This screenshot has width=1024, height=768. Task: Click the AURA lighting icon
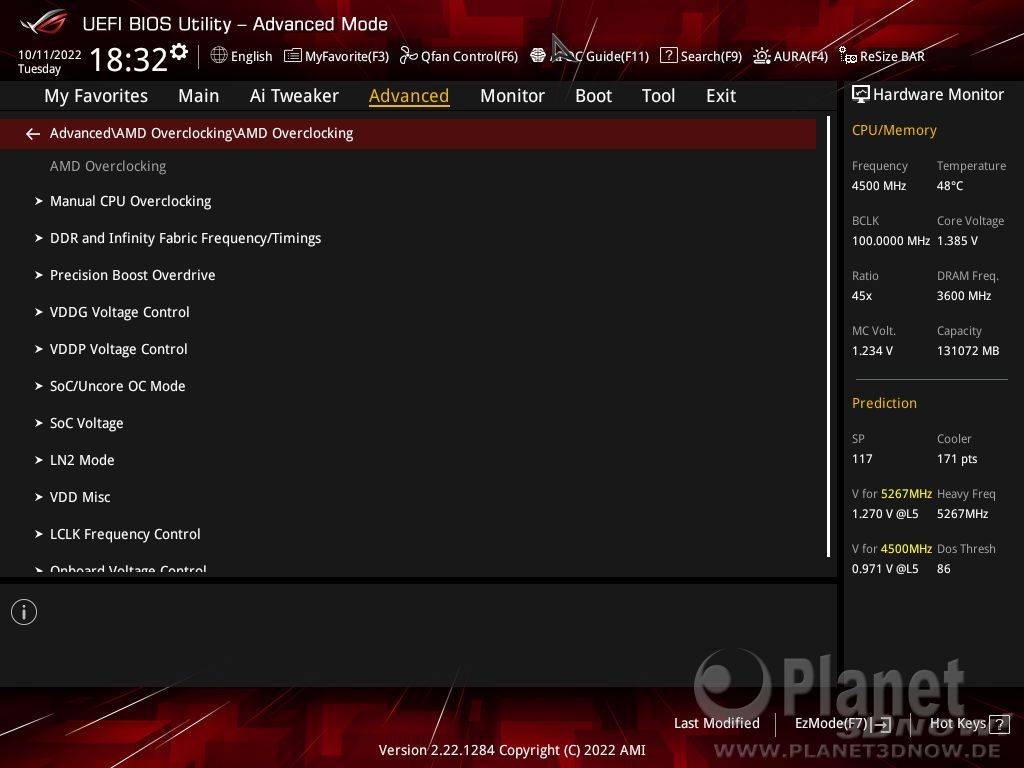click(761, 56)
